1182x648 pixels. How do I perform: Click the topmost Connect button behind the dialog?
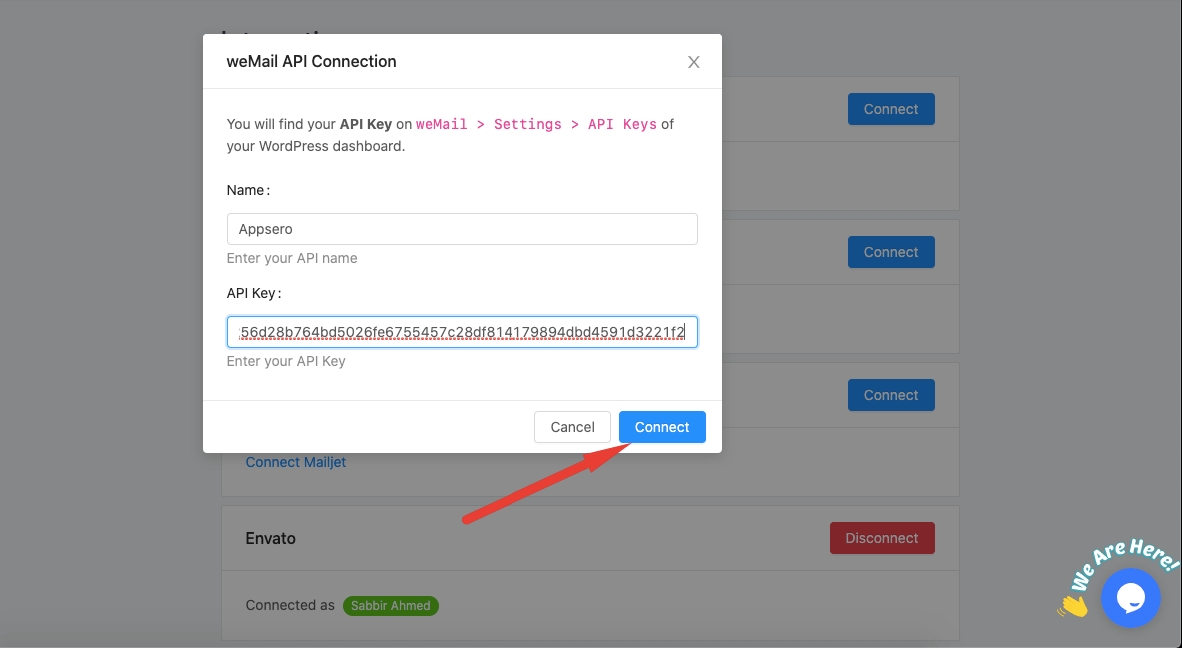(x=890, y=108)
